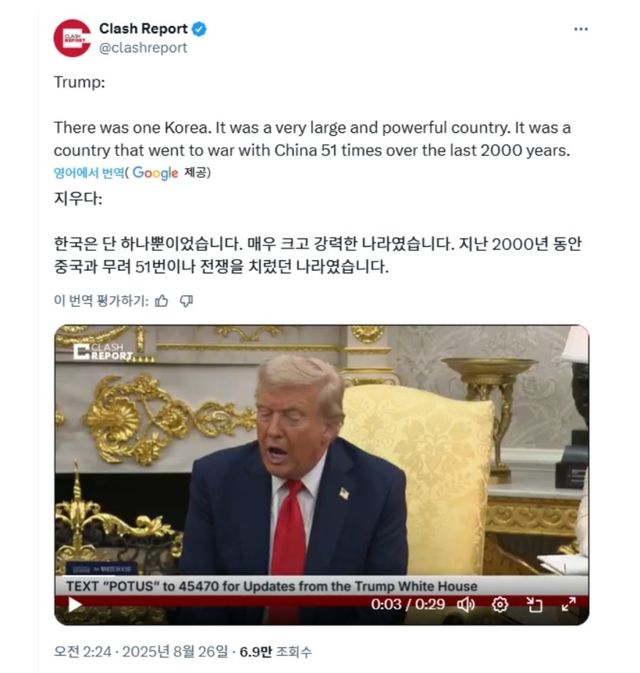Click the video frame showing the speaker

(322, 451)
